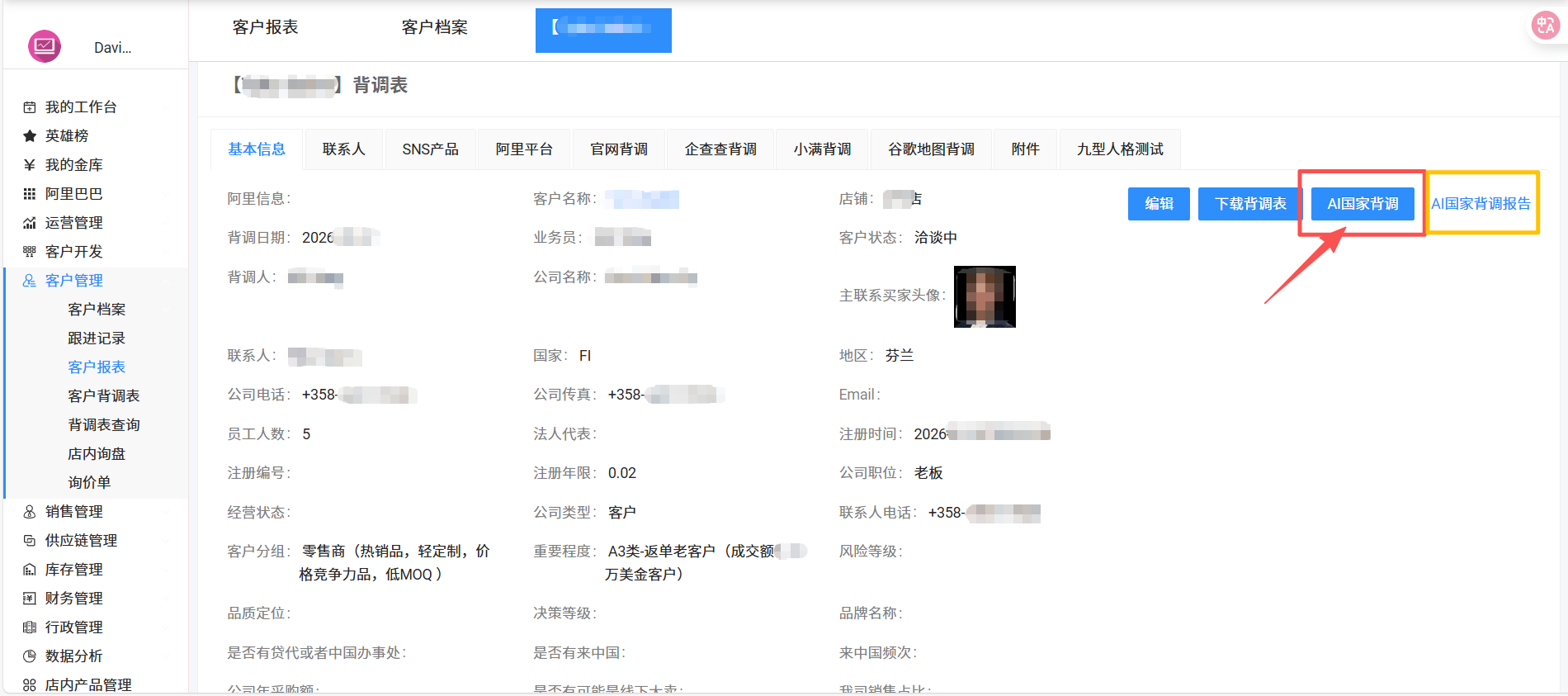The image size is (1568, 696).
Task: Switch to the 企查查背调 tab
Action: coord(720,149)
